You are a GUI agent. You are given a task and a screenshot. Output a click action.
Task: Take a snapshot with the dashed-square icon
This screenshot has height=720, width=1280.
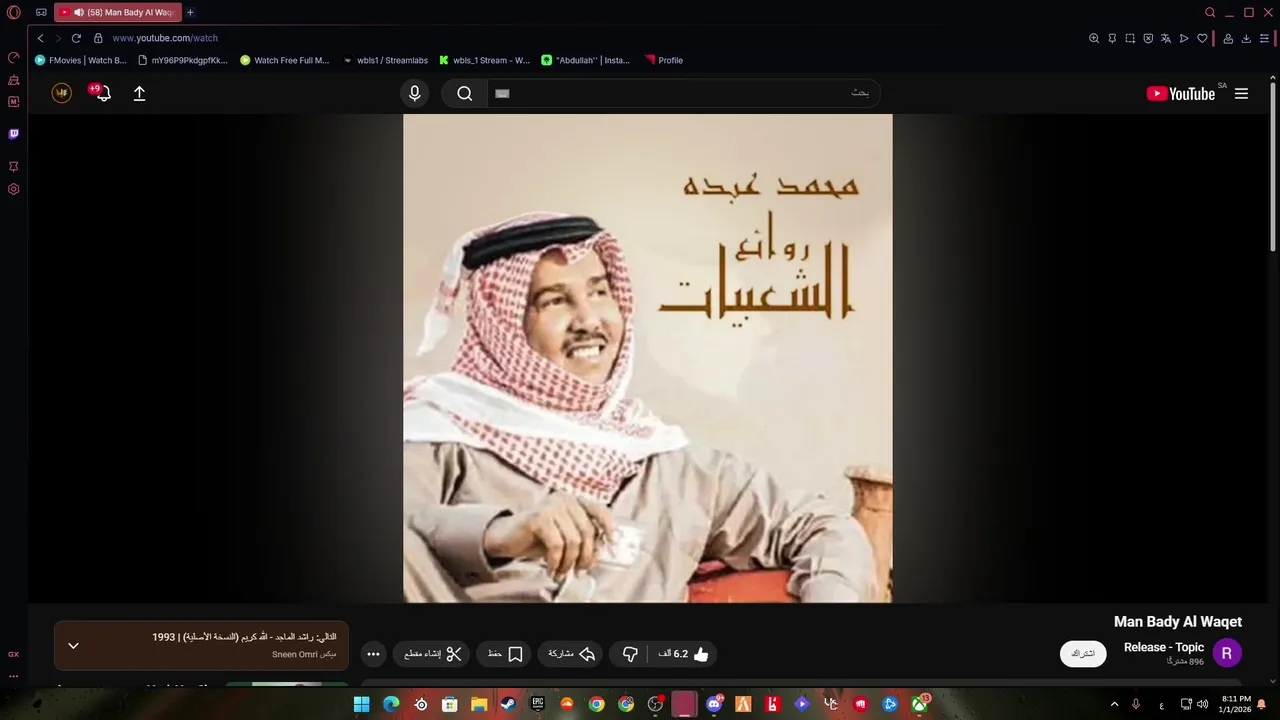pos(1130,38)
